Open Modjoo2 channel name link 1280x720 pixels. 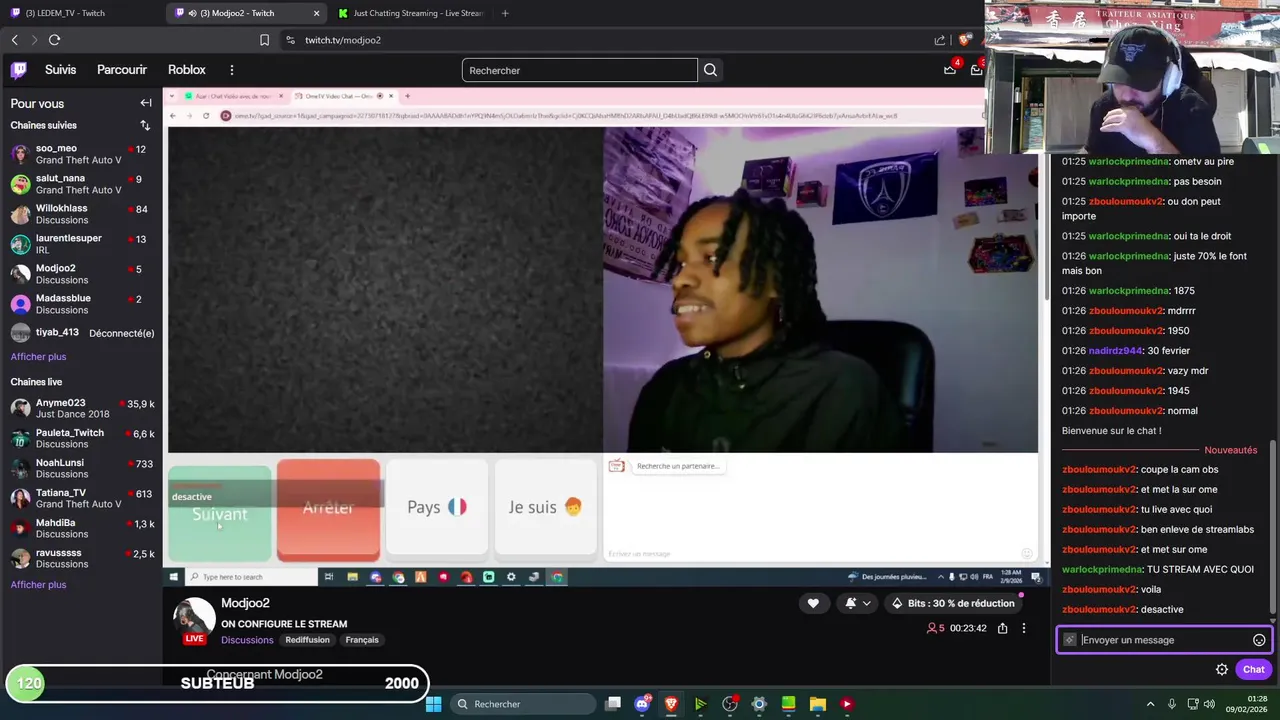[x=245, y=603]
